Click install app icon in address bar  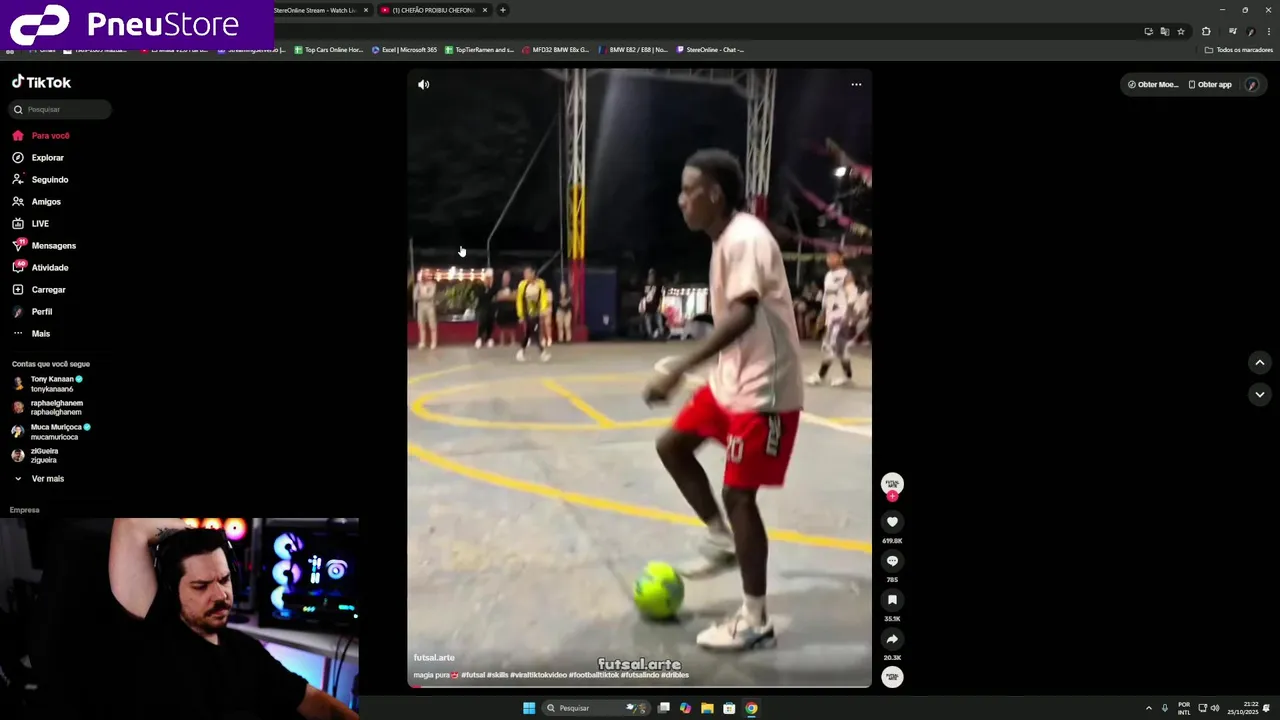1148,31
